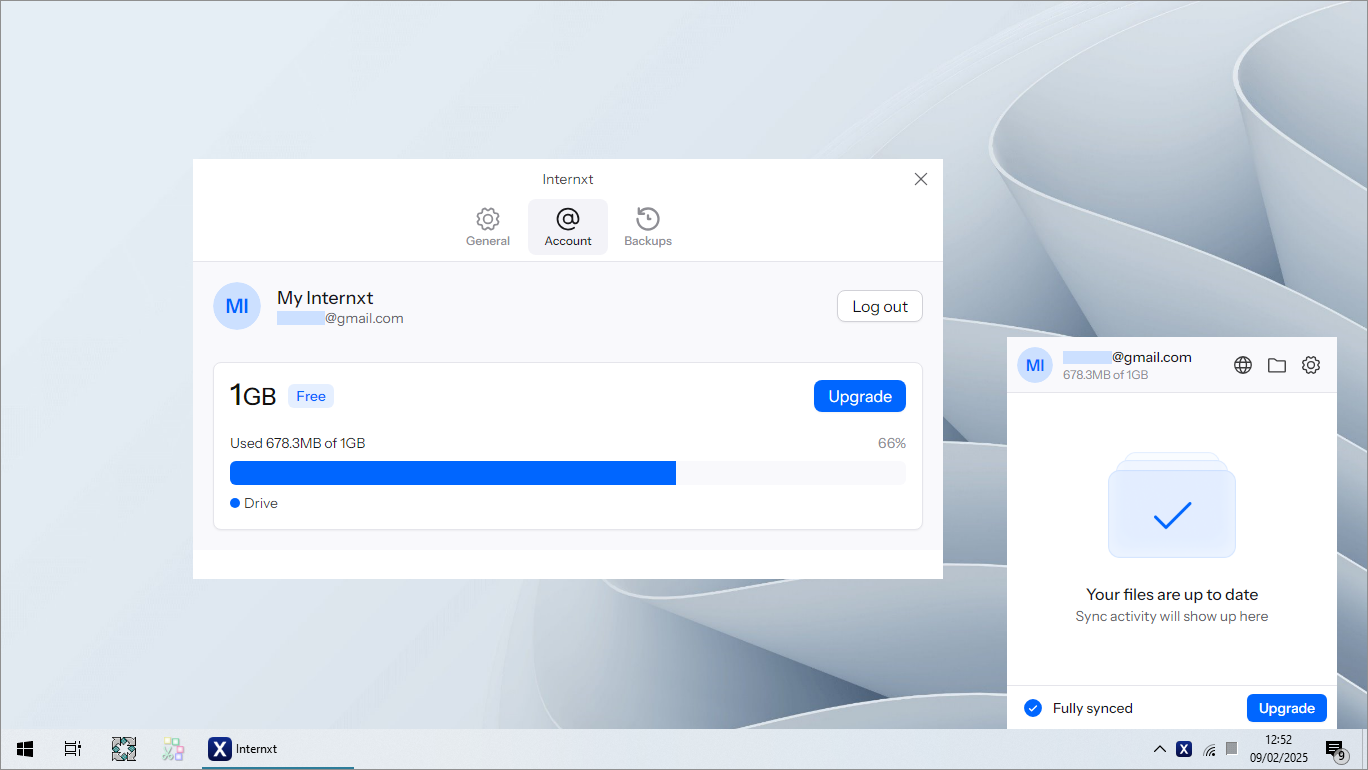The image size is (1368, 770).
Task: Click the storage usage progress bar
Action: pyautogui.click(x=568, y=473)
